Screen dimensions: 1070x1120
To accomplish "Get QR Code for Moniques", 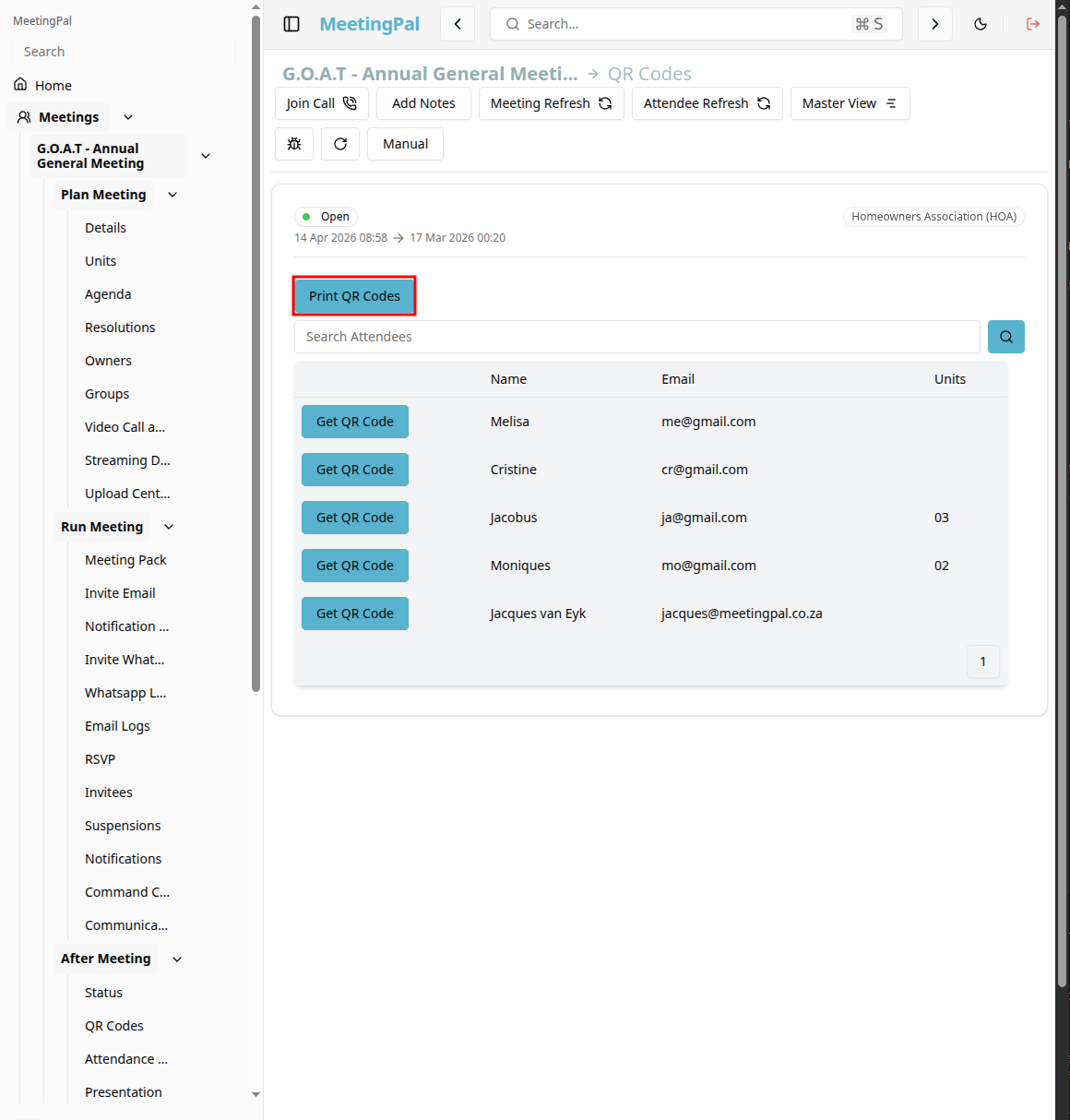I will [355, 566].
